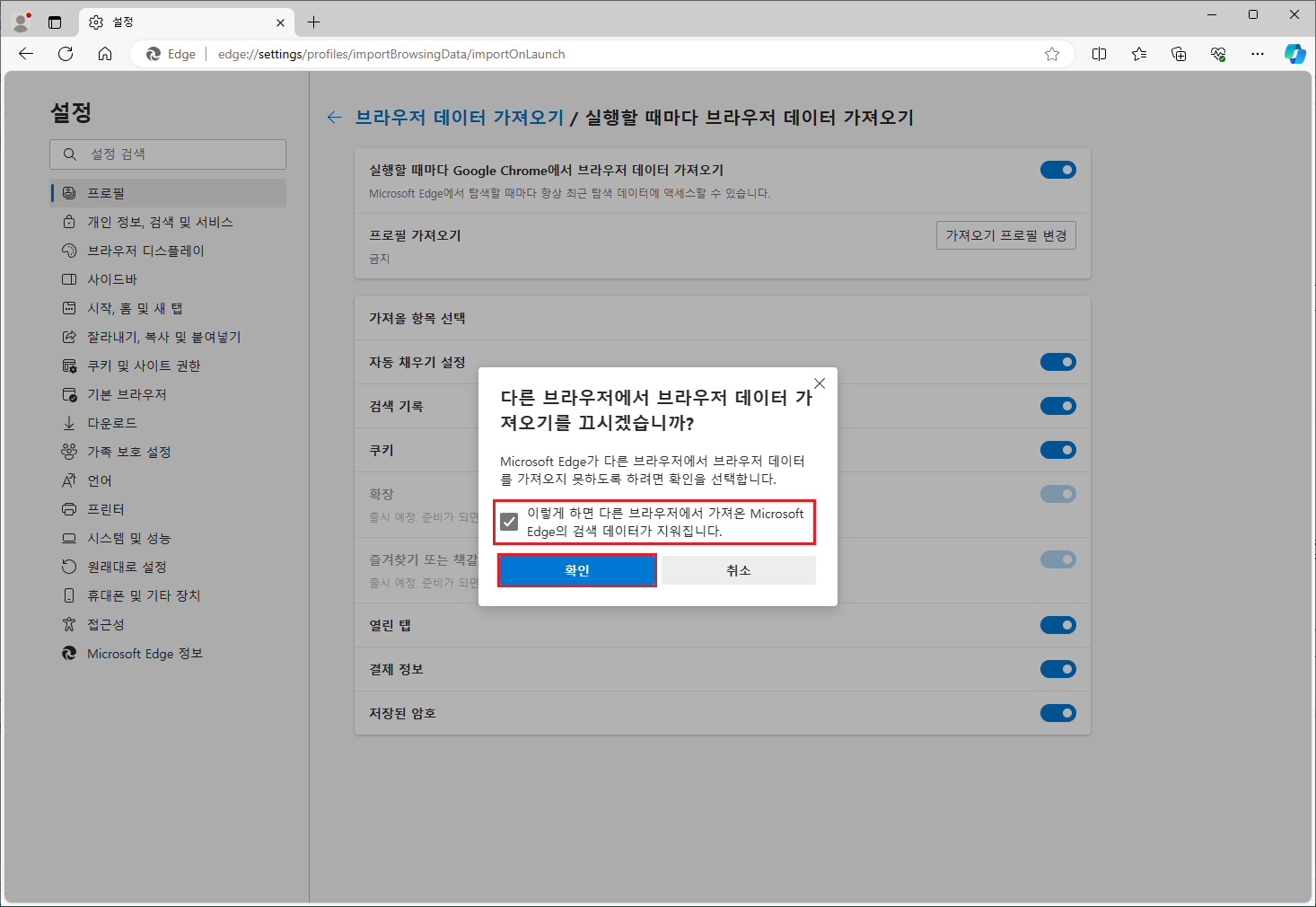Close the dialog with X icon

pos(820,383)
